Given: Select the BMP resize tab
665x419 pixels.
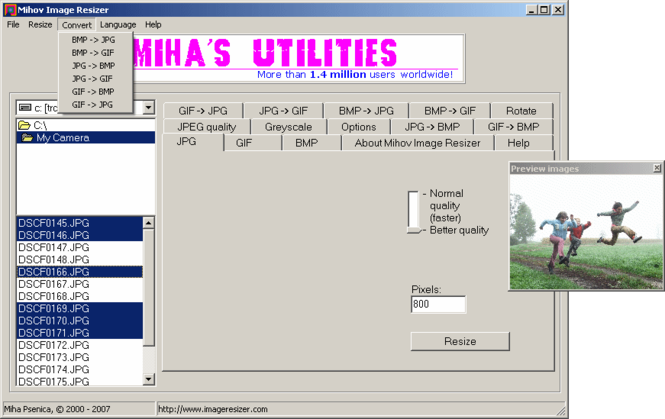Looking at the screenshot, I should (x=312, y=143).
